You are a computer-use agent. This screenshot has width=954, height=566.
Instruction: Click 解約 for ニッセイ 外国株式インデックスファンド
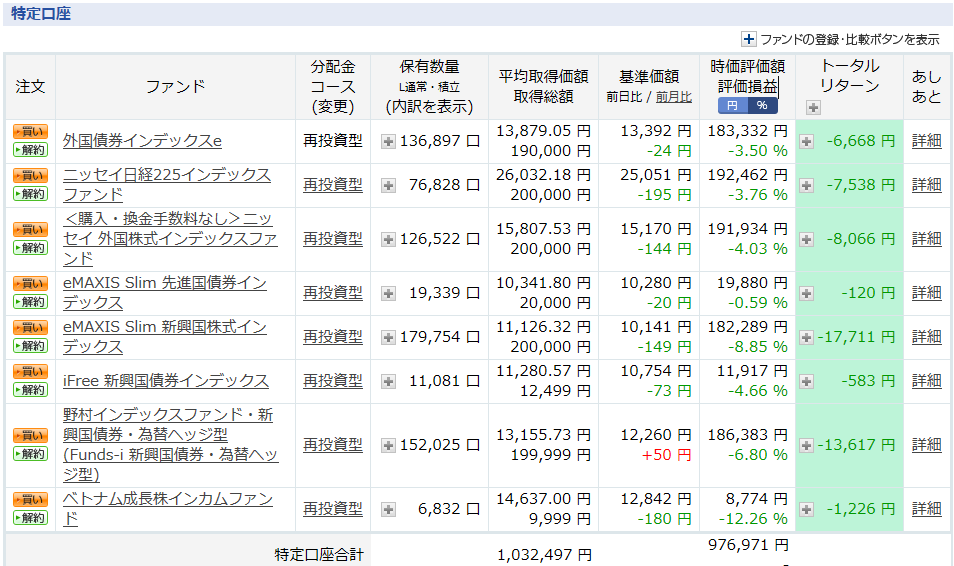pyautogui.click(x=30, y=248)
